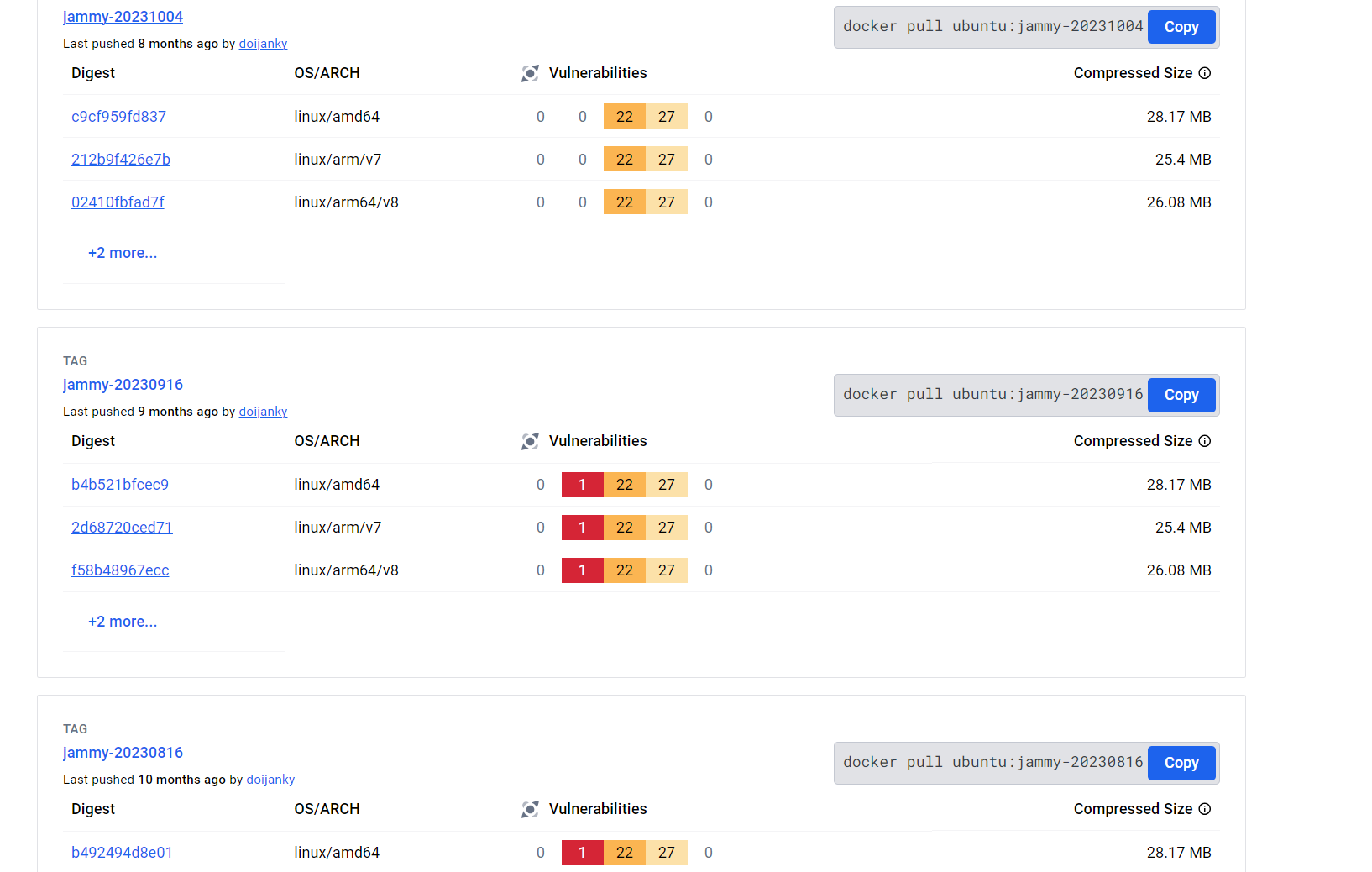Screen dimensions: 1372x872
Task: Click red critical badge in b4b521bfcec9 row
Action: pos(583,485)
